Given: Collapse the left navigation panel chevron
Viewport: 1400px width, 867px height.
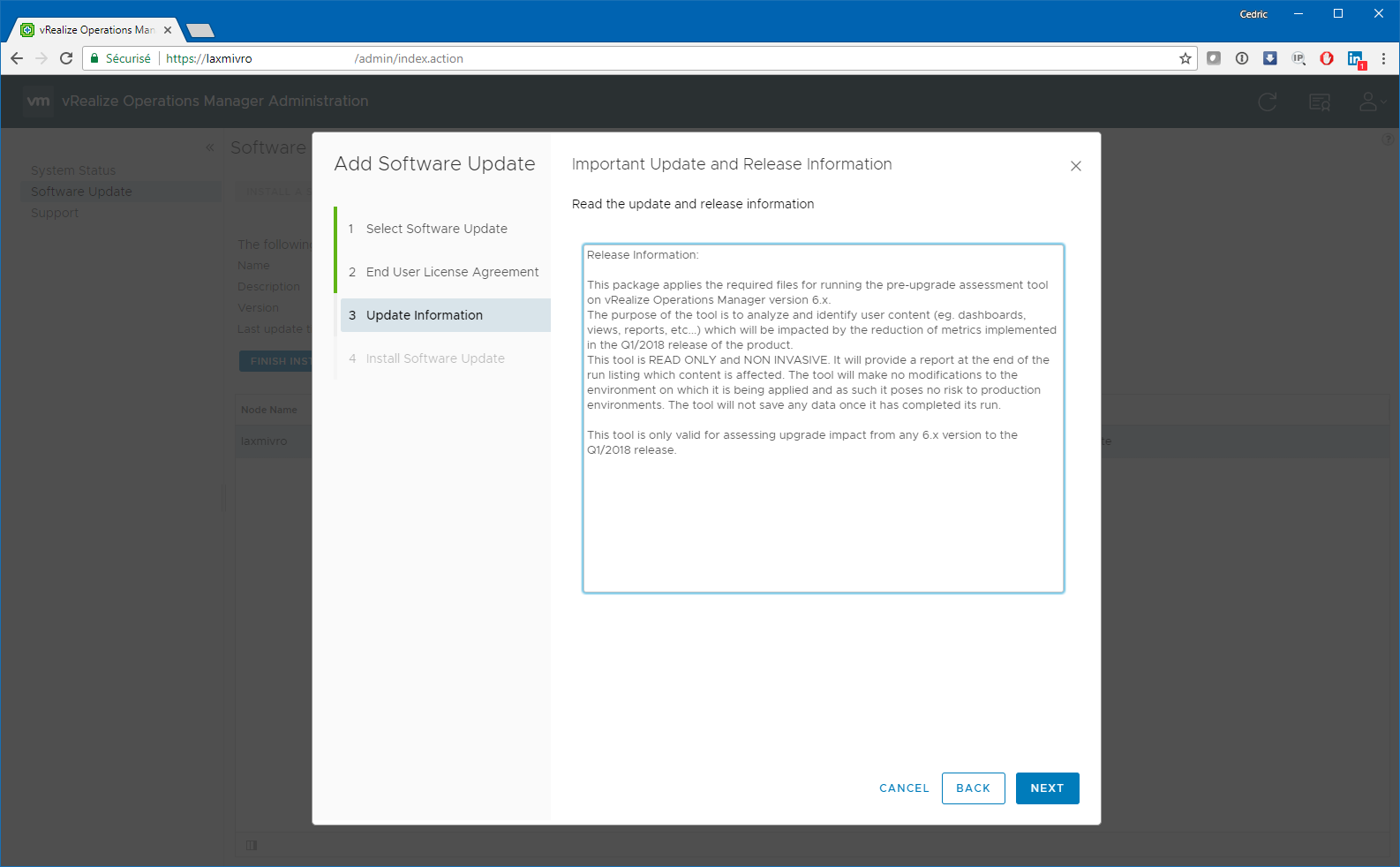Looking at the screenshot, I should 210,147.
